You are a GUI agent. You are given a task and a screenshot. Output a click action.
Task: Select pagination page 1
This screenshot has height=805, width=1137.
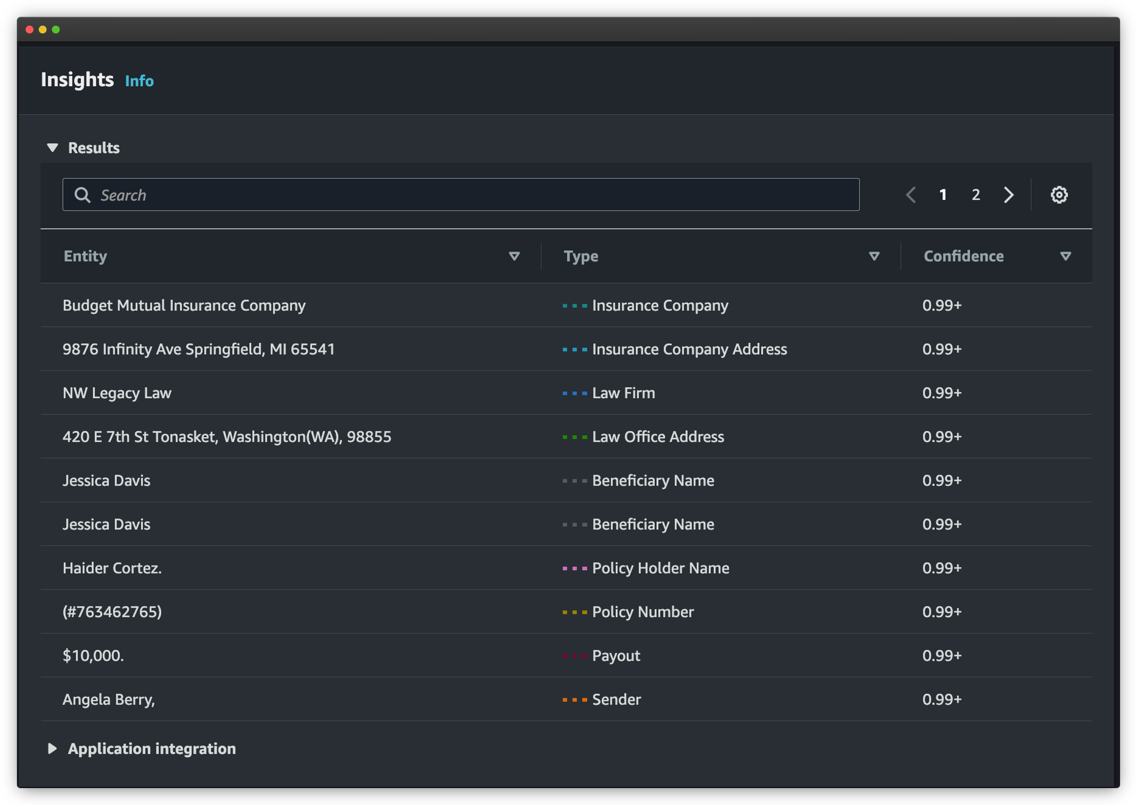coord(943,194)
